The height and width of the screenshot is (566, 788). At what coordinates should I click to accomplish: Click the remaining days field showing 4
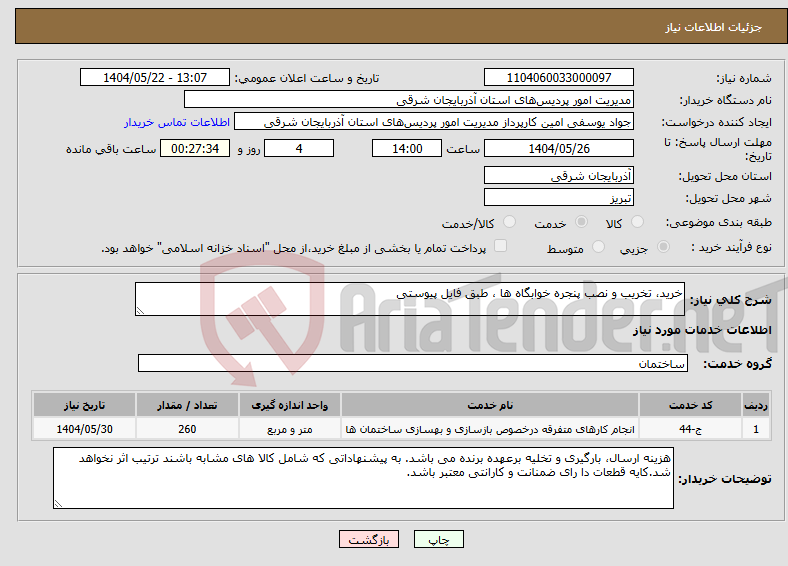click(x=299, y=148)
